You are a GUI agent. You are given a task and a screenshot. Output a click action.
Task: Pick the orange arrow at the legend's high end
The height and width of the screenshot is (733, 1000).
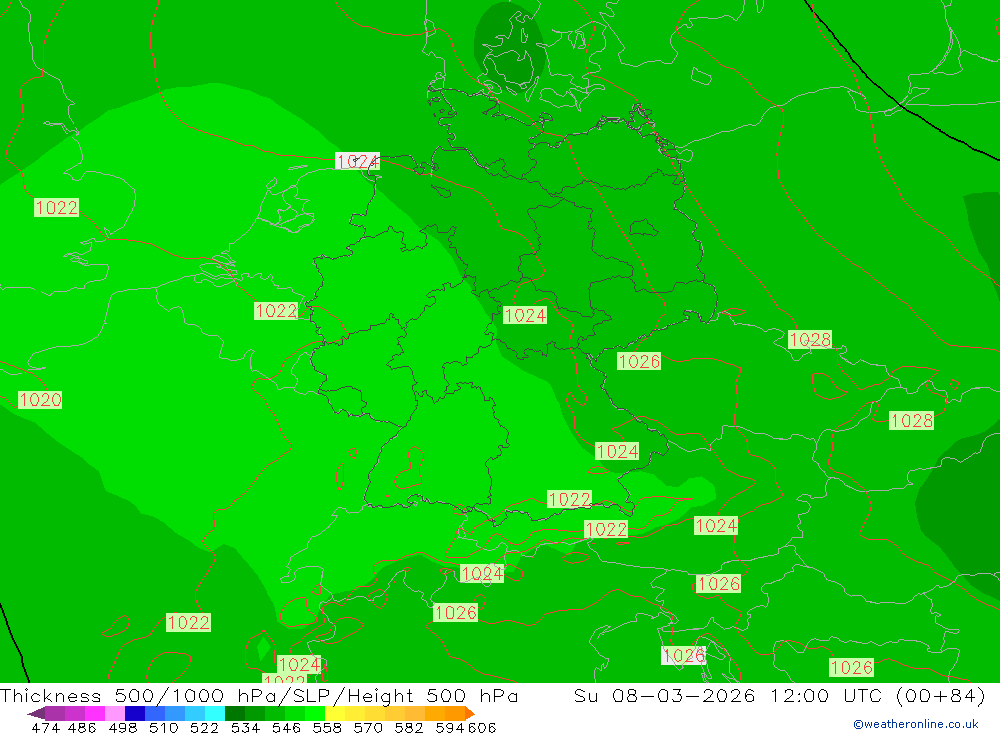point(470,713)
